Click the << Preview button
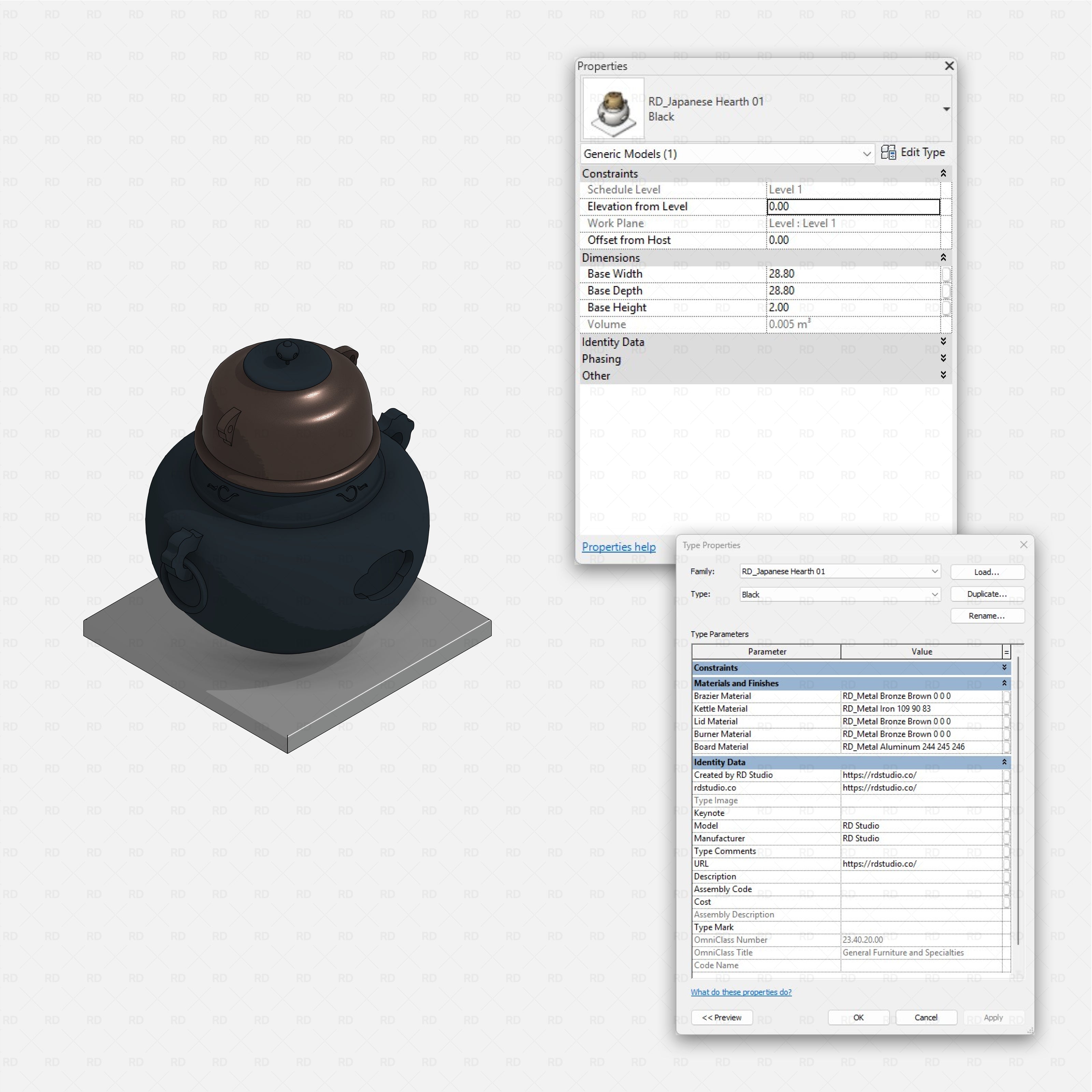 [x=722, y=1018]
